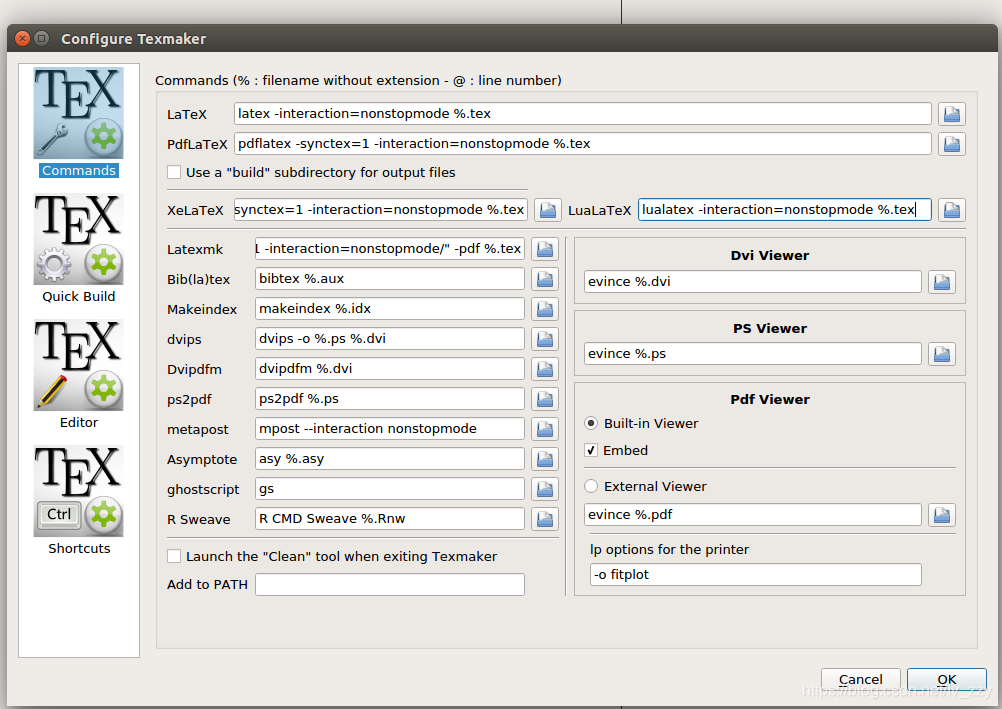Click the metapost mpost command field
Viewport: 1002px width, 709px height.
[x=390, y=429]
